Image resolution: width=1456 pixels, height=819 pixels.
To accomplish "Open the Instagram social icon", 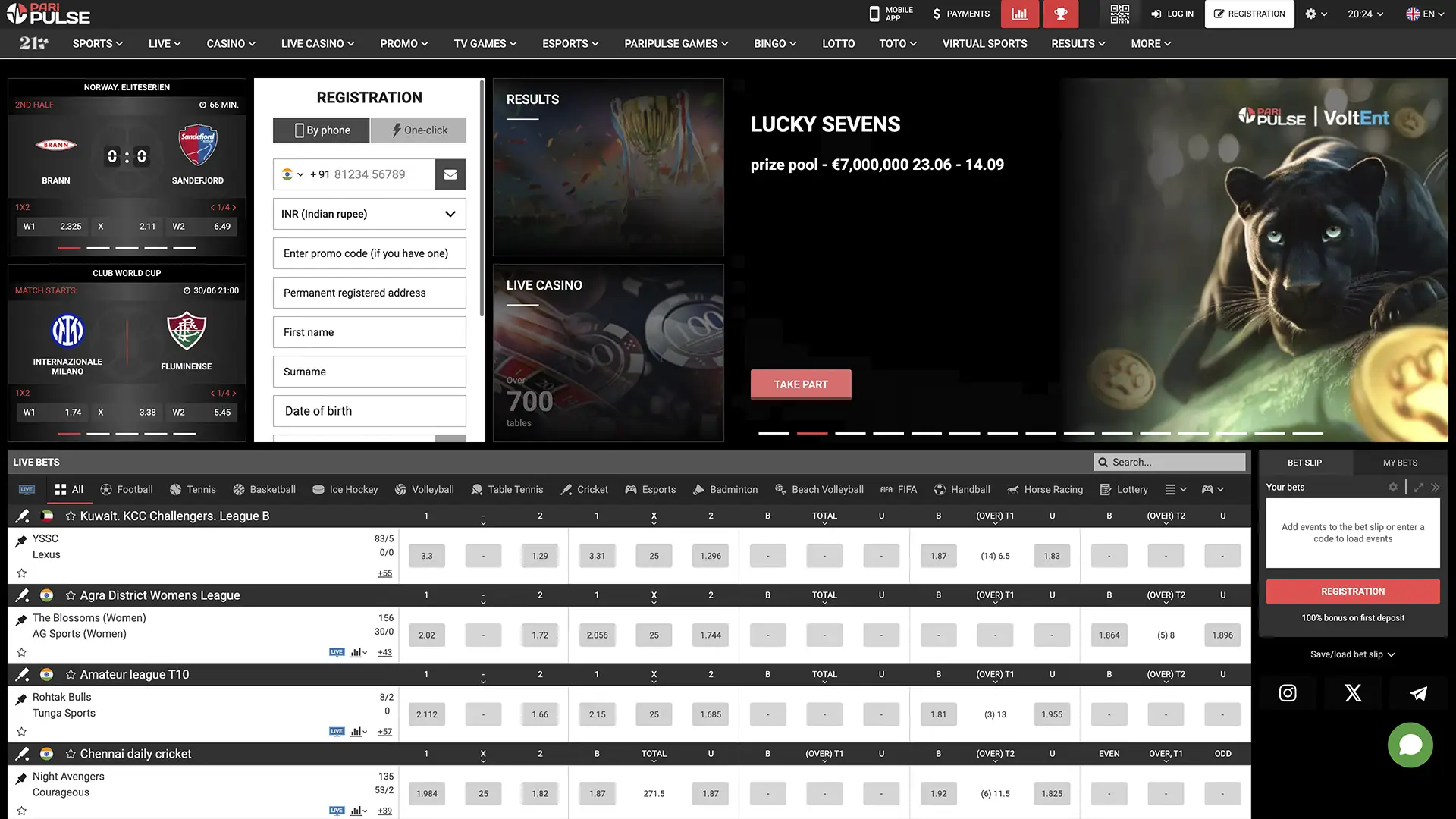I will click(x=1288, y=693).
